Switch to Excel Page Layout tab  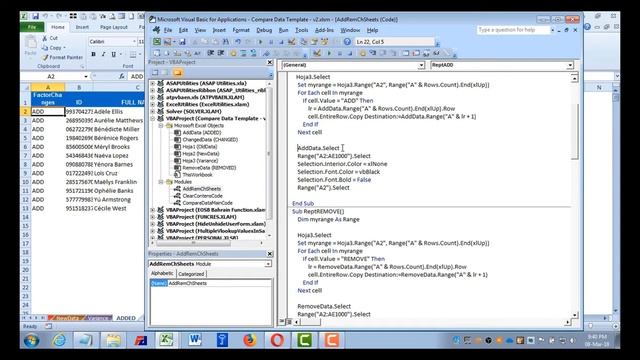[x=113, y=27]
